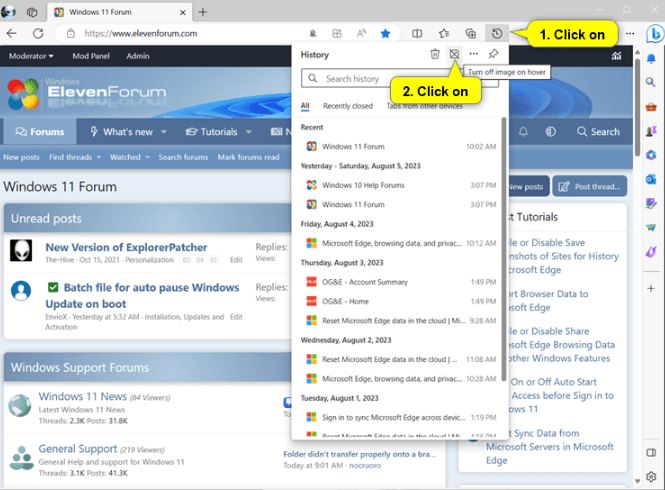Open the forum statistics chart icon
The width and height of the screenshot is (665, 490).
[x=616, y=56]
